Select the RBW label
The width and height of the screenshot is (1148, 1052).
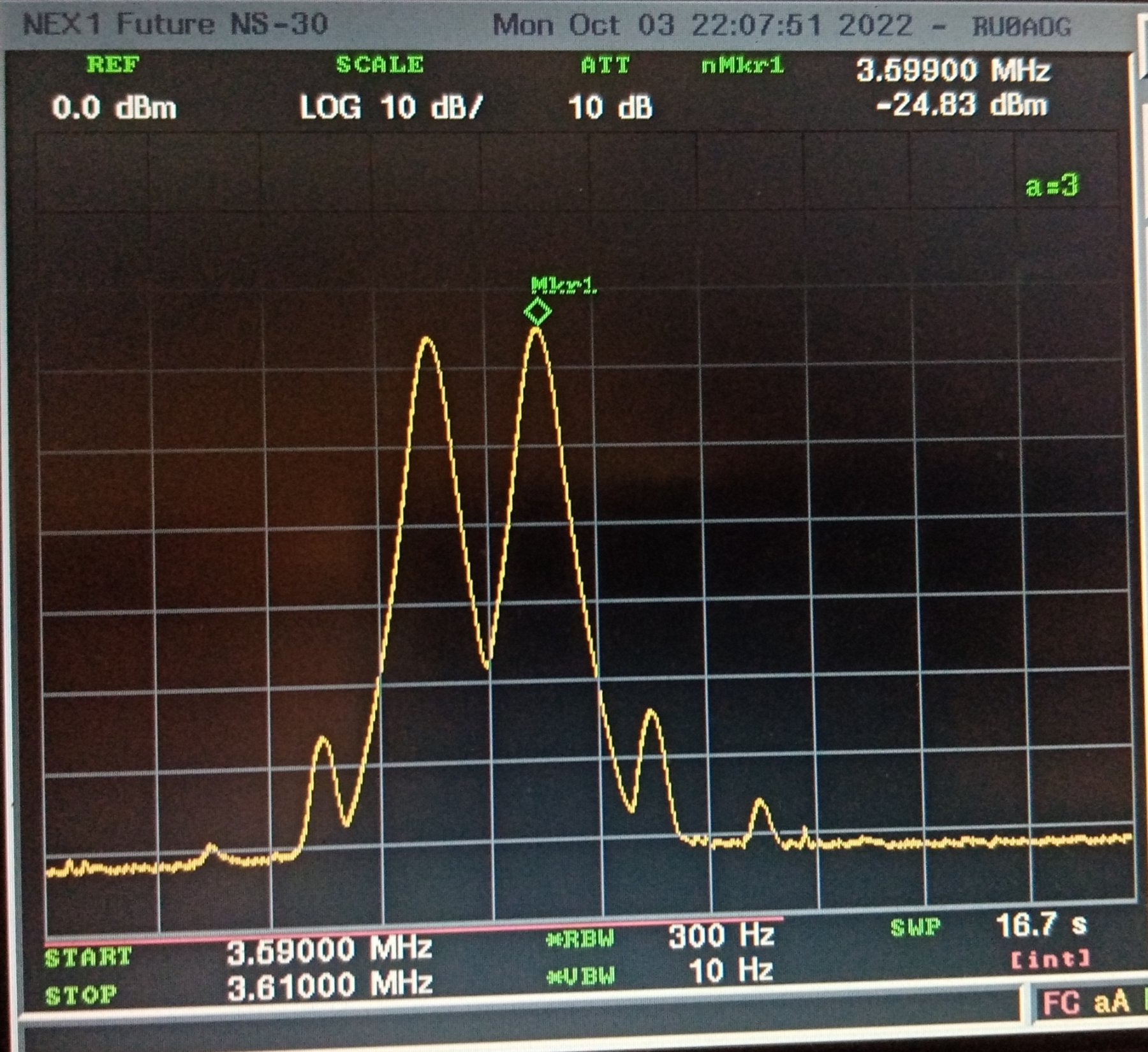coord(581,938)
